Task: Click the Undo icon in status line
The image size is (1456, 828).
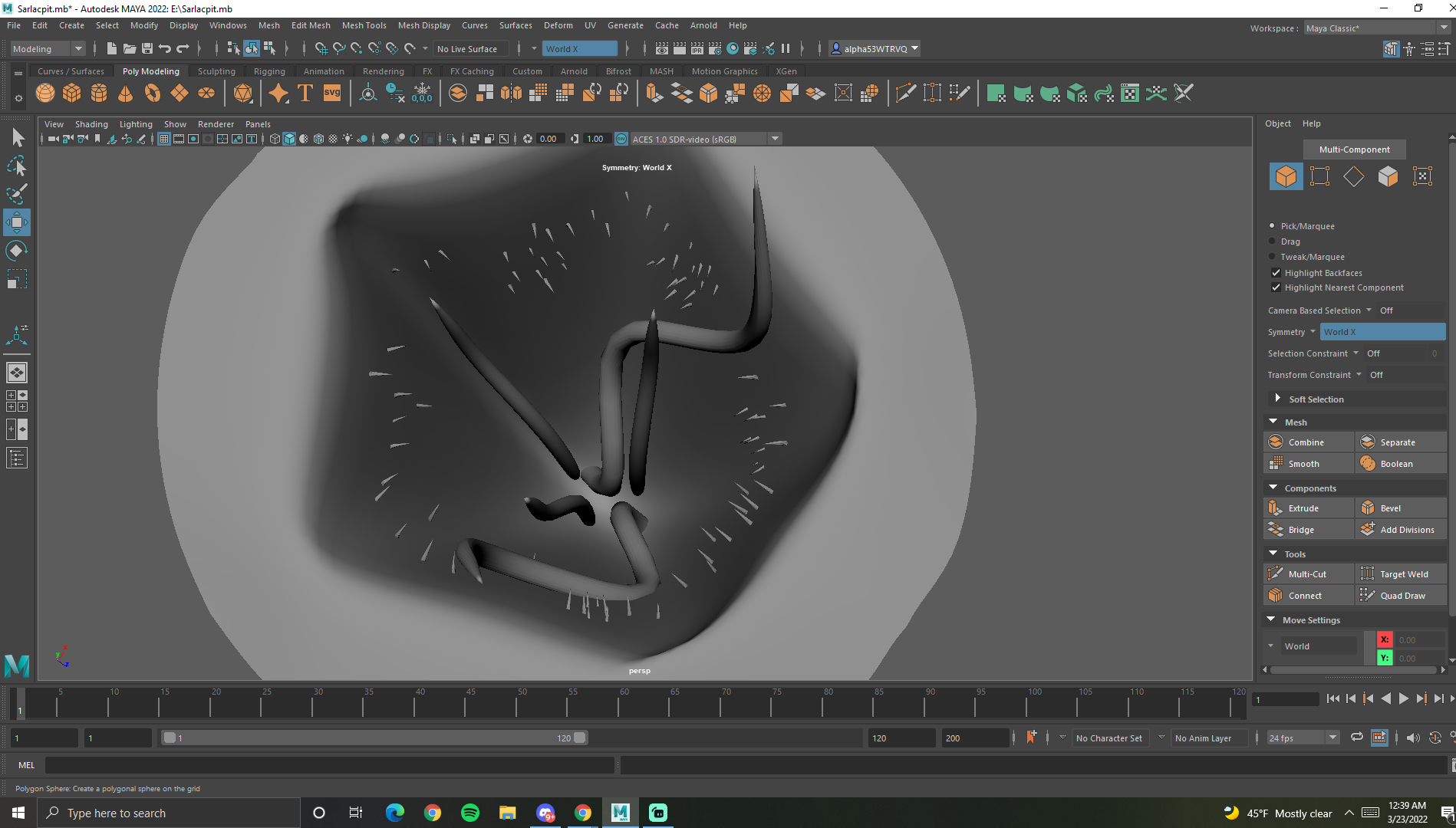Action: [x=165, y=49]
